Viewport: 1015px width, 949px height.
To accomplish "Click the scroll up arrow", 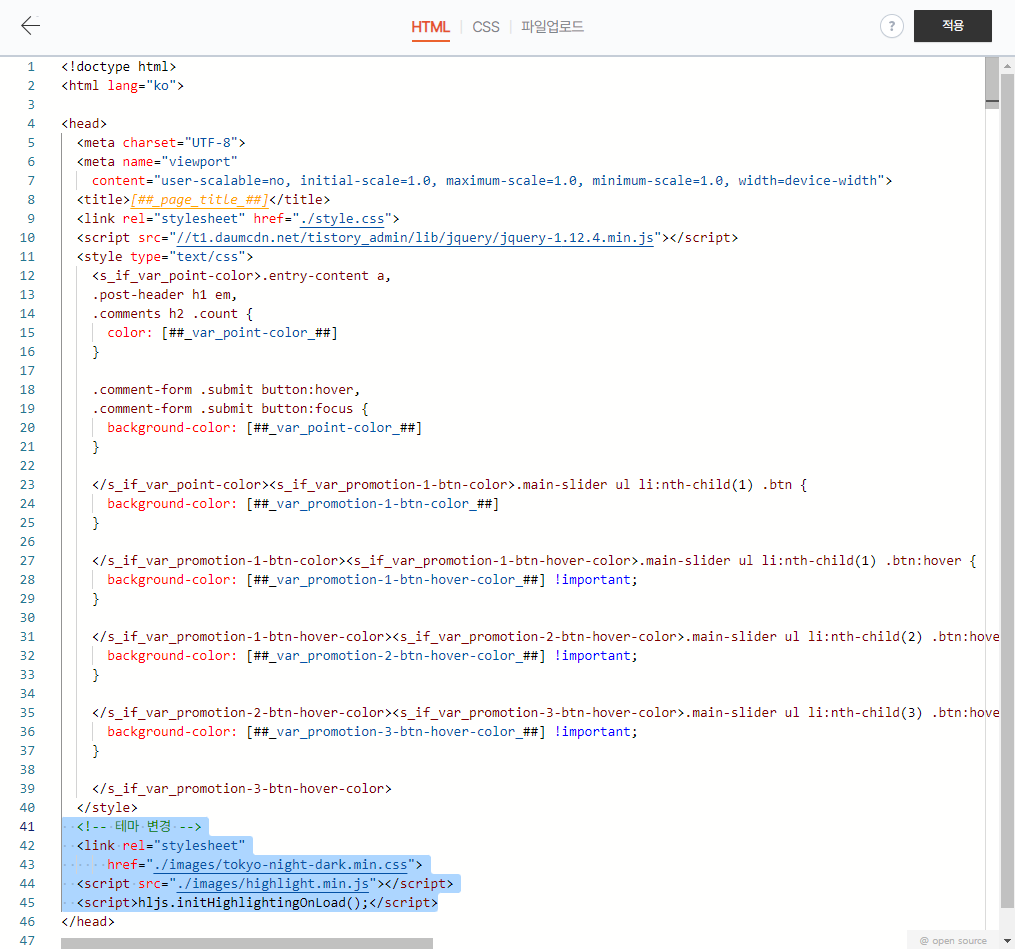I will (1007, 66).
